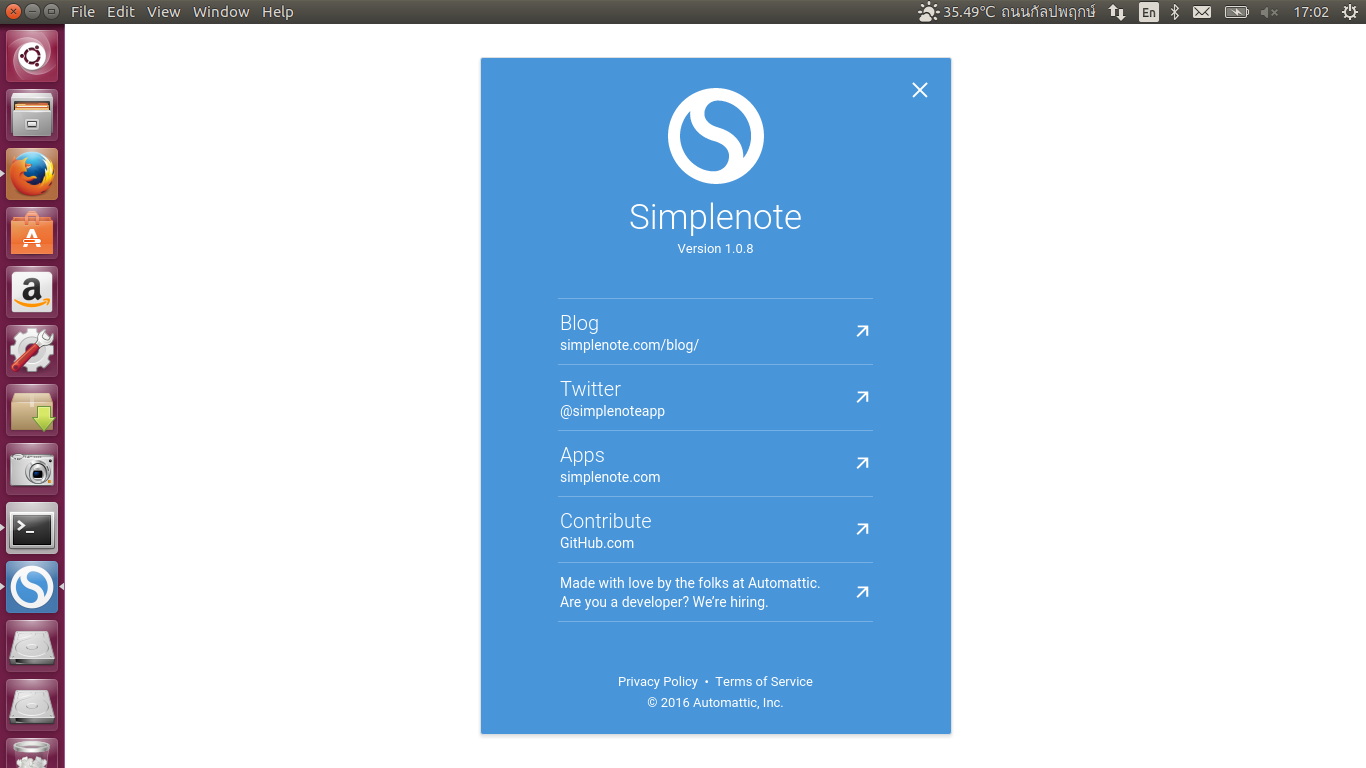
Task: Open the Twitter @simplenoteapp link
Action: (715, 398)
